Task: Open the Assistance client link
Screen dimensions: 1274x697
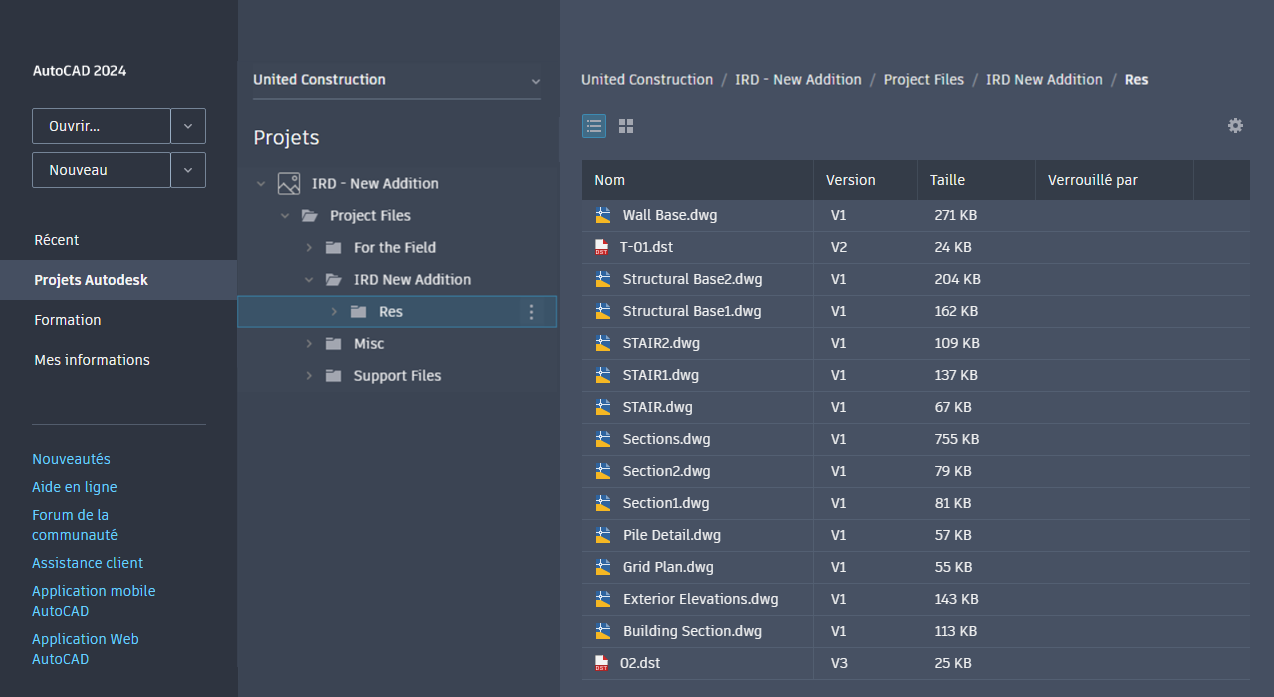Action: (x=87, y=563)
